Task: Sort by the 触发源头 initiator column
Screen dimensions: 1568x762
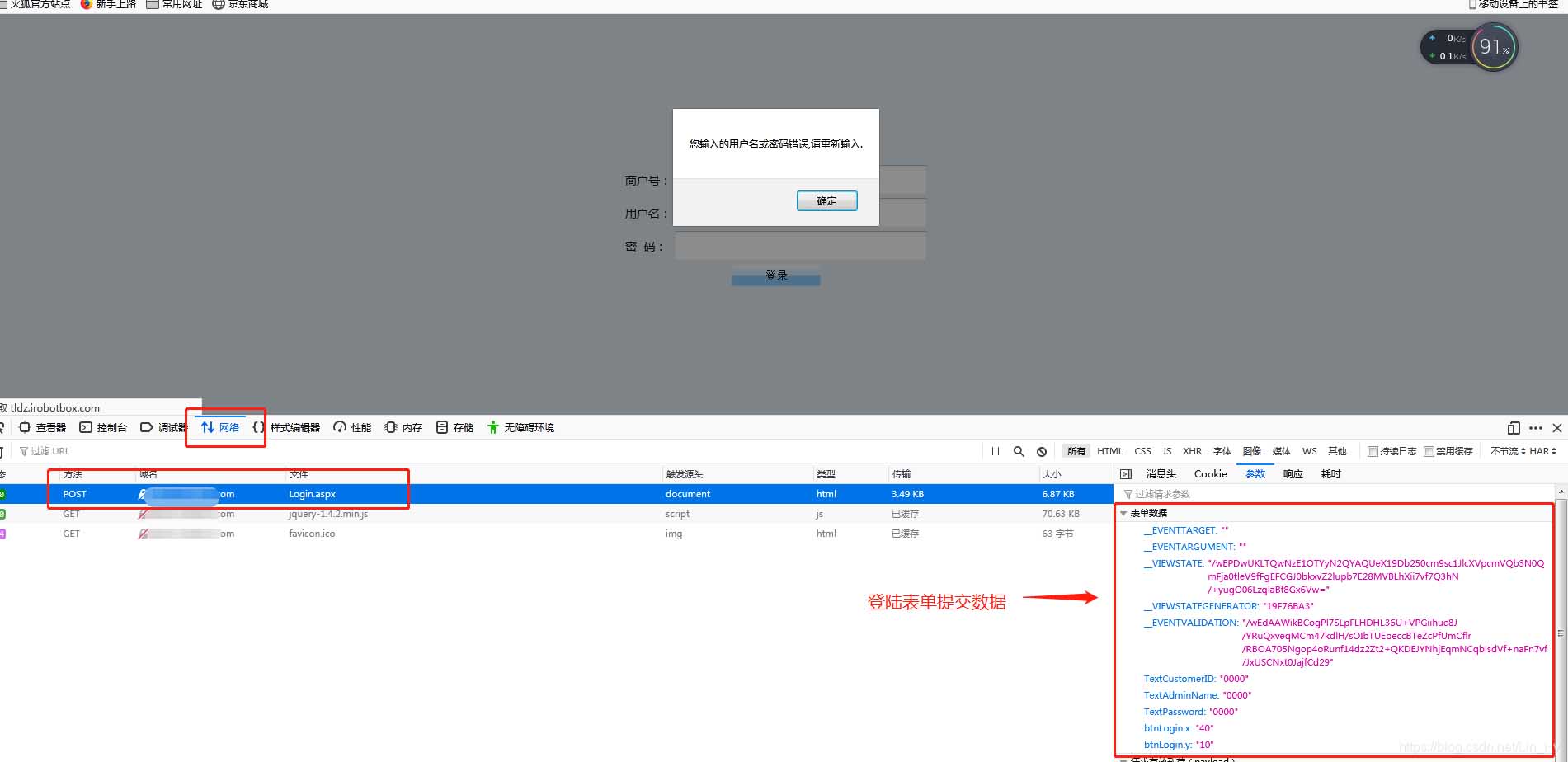Action: pos(737,474)
